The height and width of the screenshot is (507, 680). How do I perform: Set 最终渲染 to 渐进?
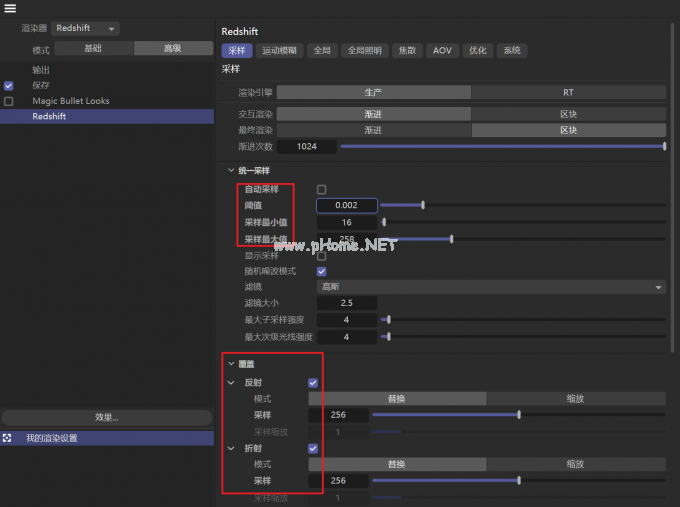pyautogui.click(x=374, y=130)
